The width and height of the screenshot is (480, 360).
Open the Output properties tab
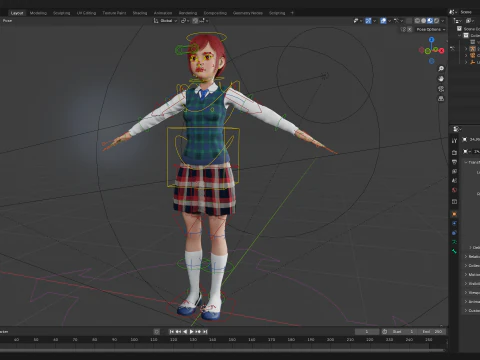point(454,162)
